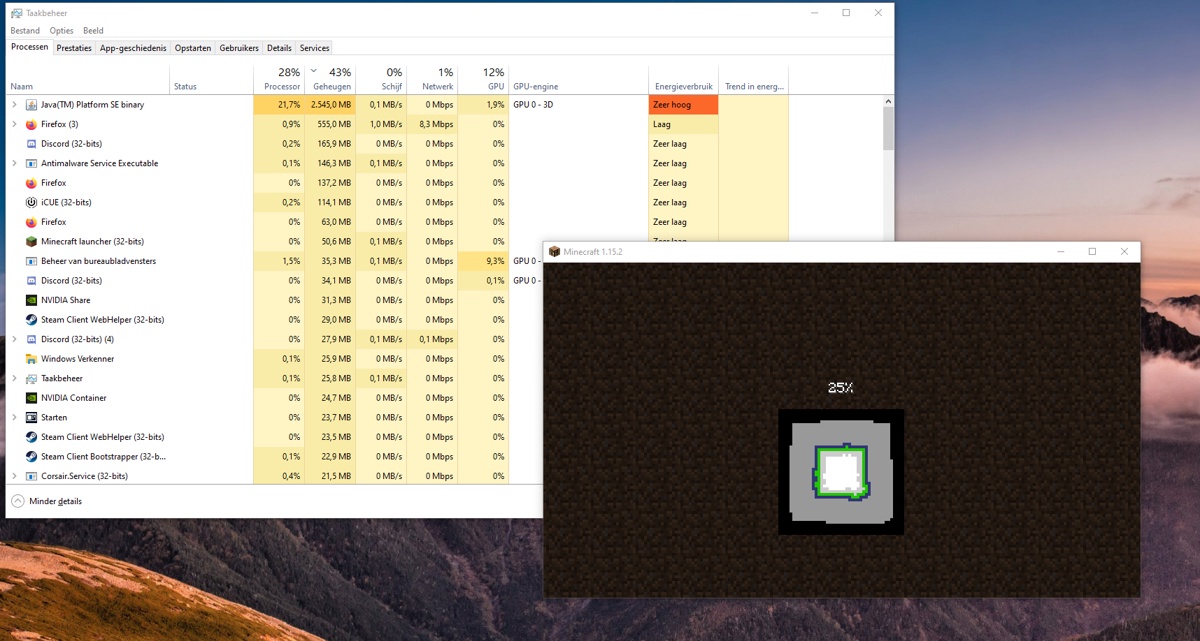Switch to the Gebruikers tab
This screenshot has width=1200, height=641.
click(239, 48)
